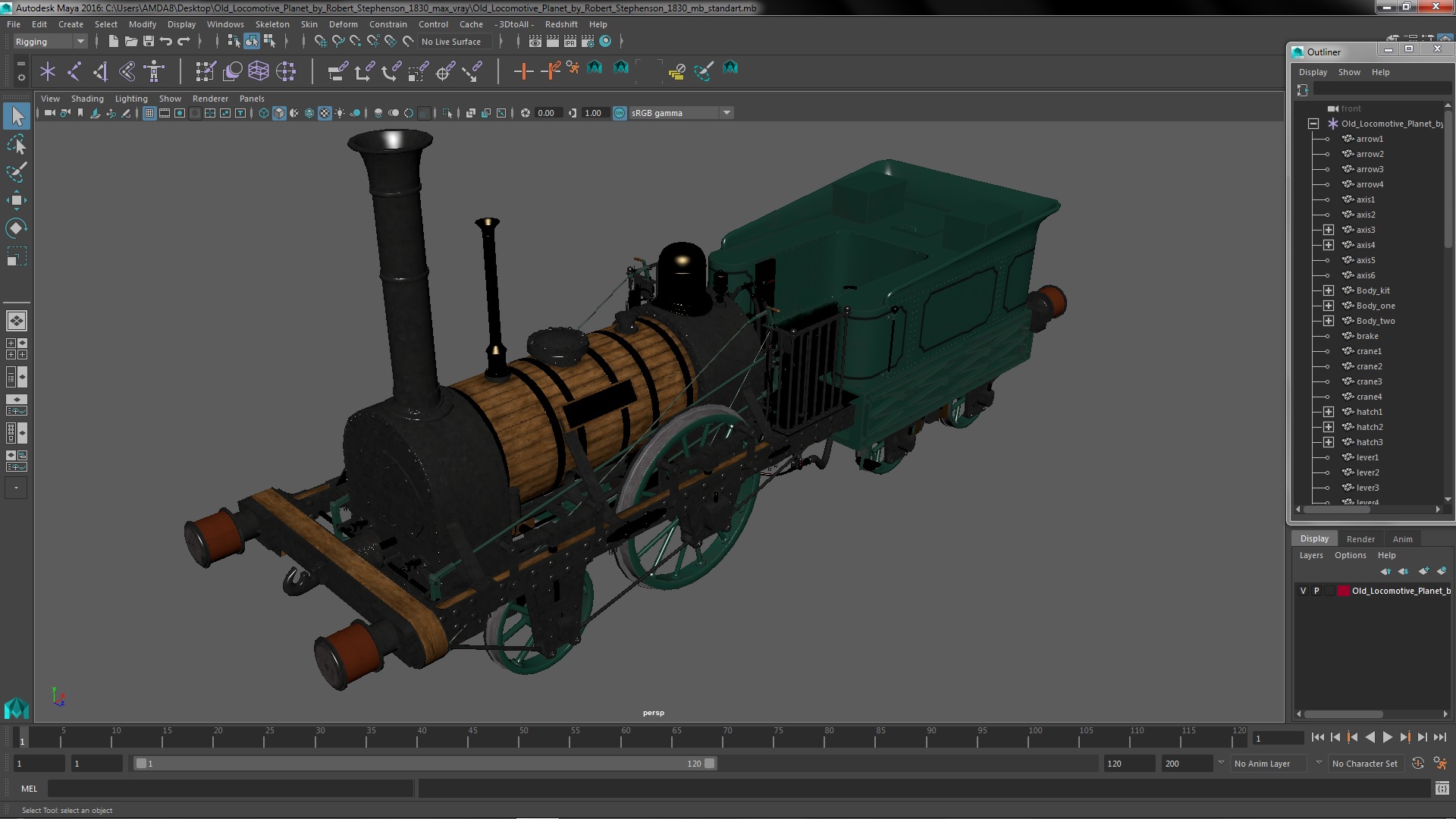This screenshot has height=819, width=1456.
Task: Switch to the Render layer tab
Action: (x=1360, y=539)
